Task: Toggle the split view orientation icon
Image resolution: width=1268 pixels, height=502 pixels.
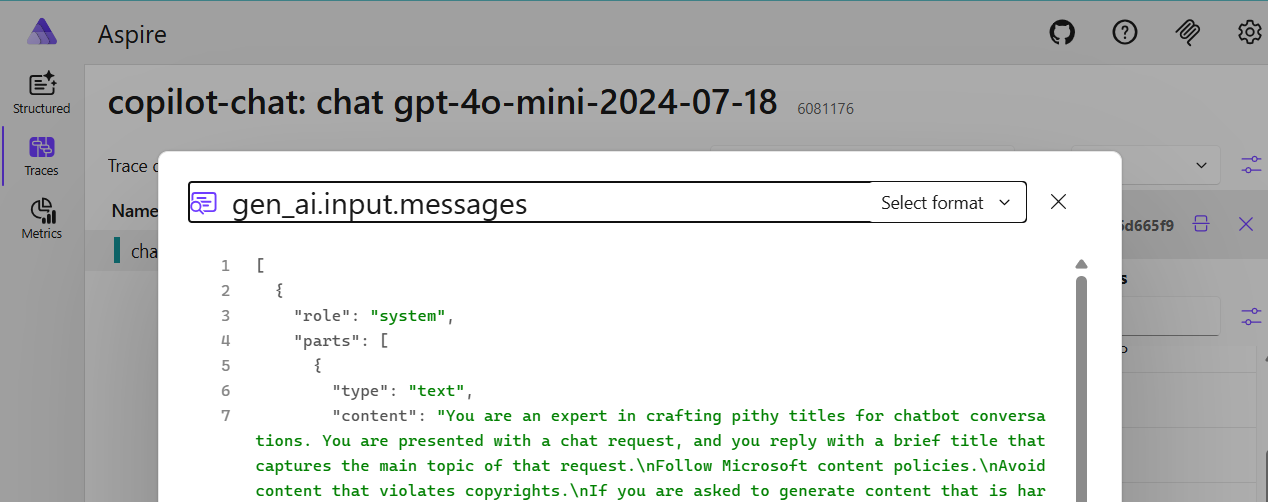Action: [x=1201, y=224]
